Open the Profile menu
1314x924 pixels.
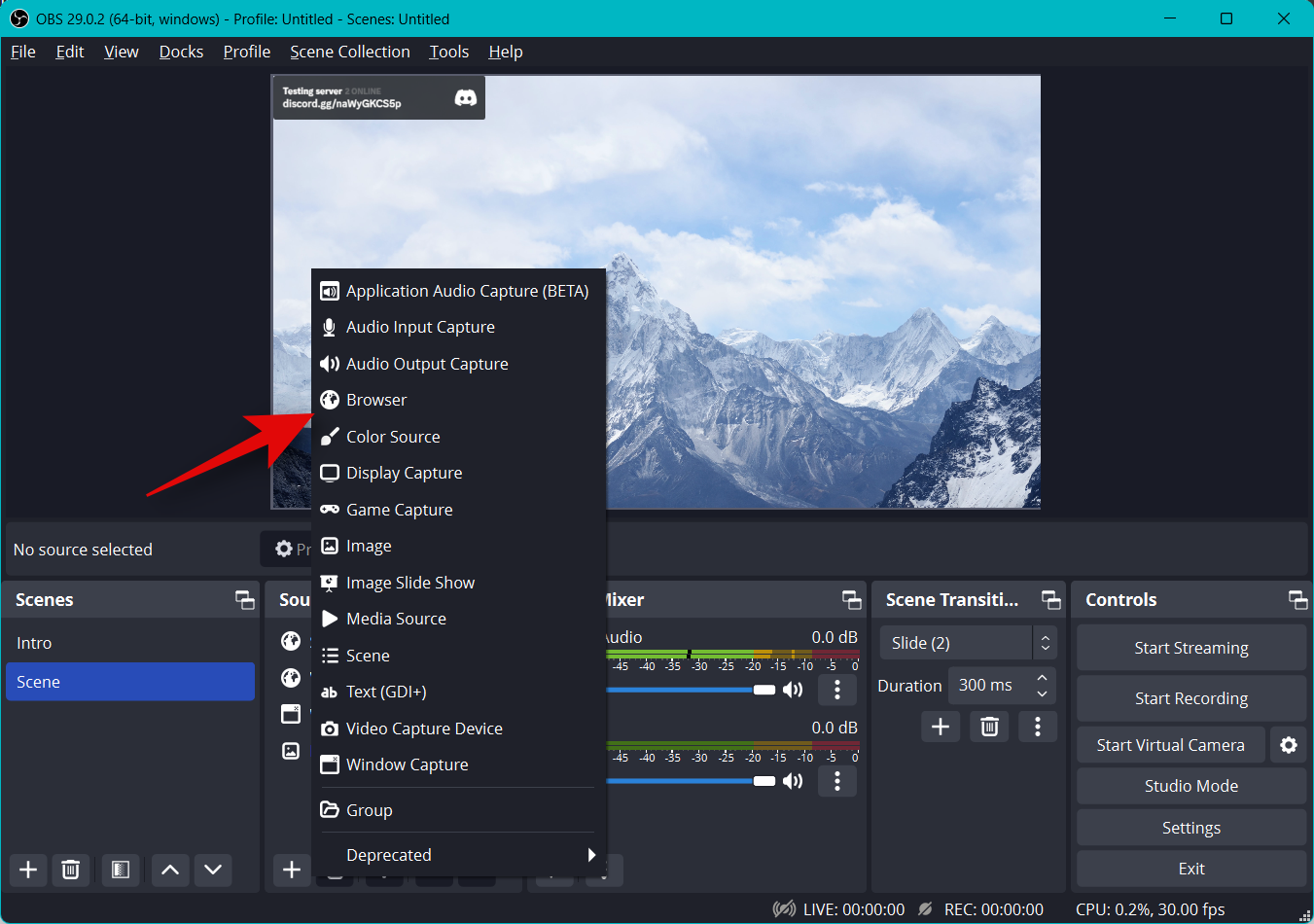click(247, 52)
